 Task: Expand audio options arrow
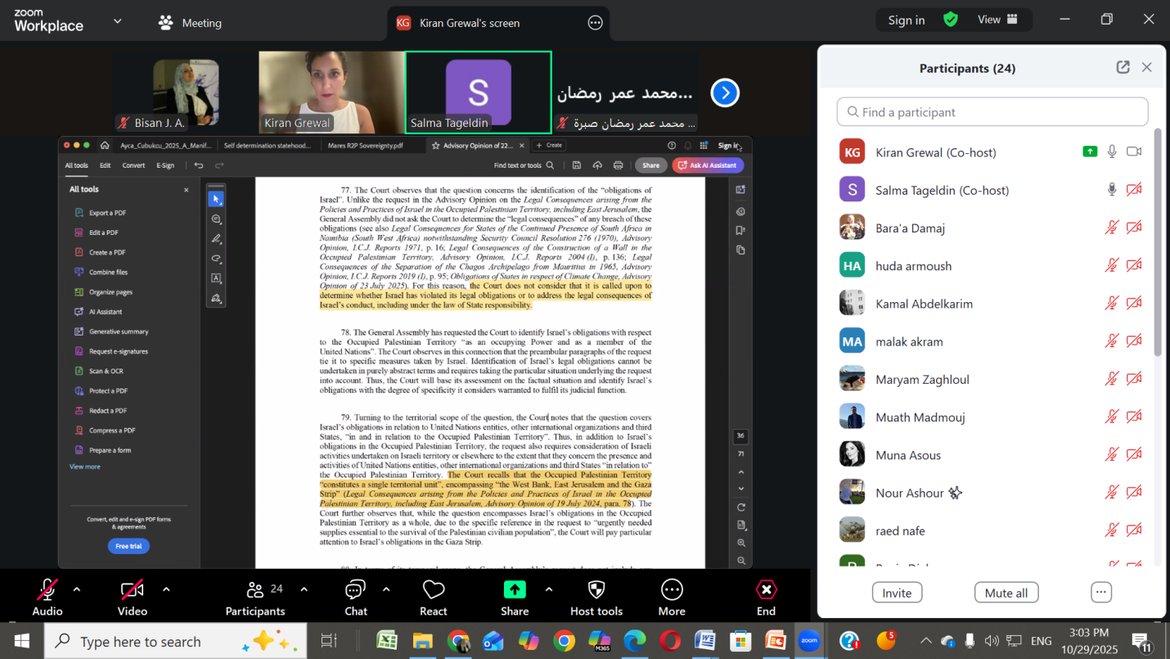tap(77, 589)
